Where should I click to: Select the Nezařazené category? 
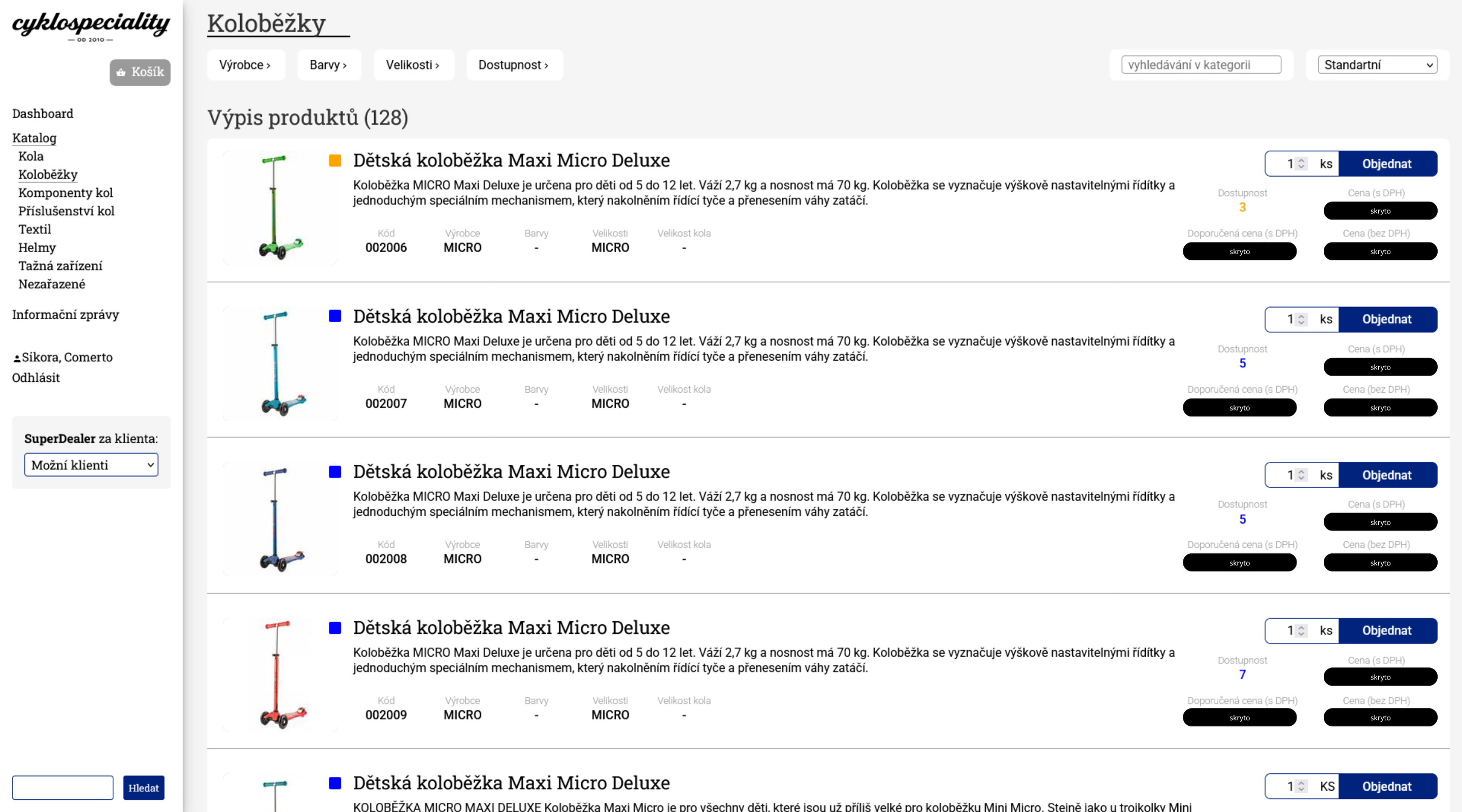52,284
